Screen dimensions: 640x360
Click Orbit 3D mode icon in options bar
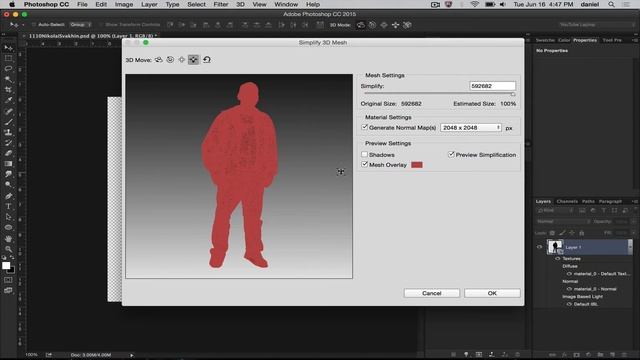(x=361, y=25)
